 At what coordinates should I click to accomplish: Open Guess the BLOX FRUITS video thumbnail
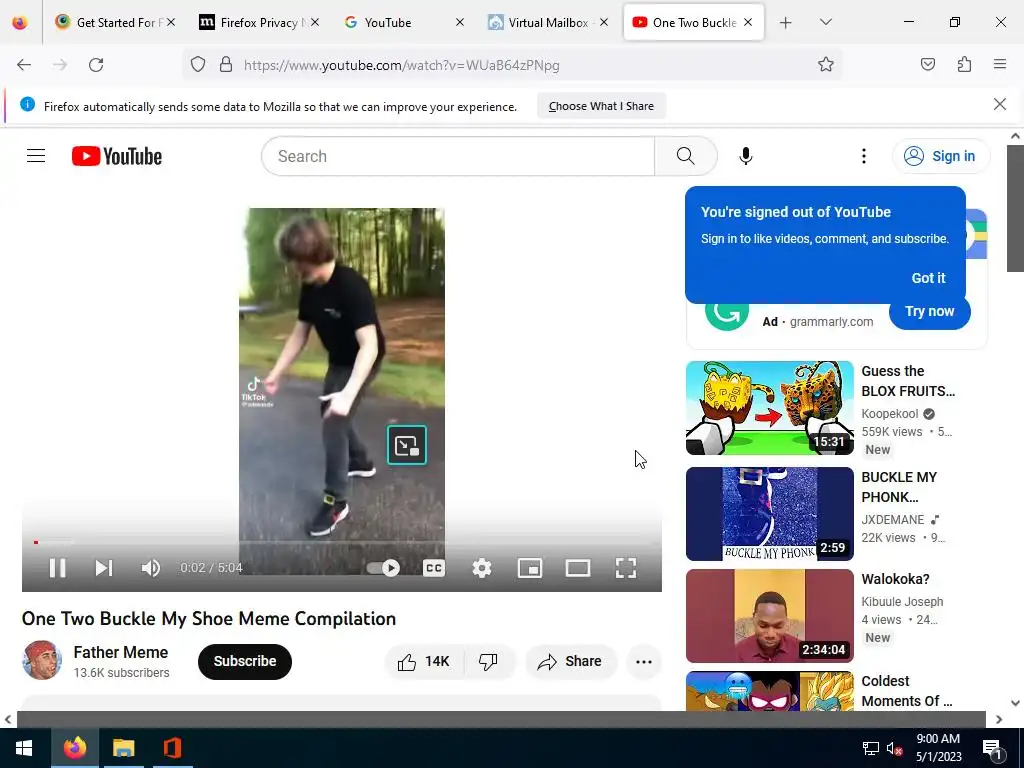coord(769,408)
